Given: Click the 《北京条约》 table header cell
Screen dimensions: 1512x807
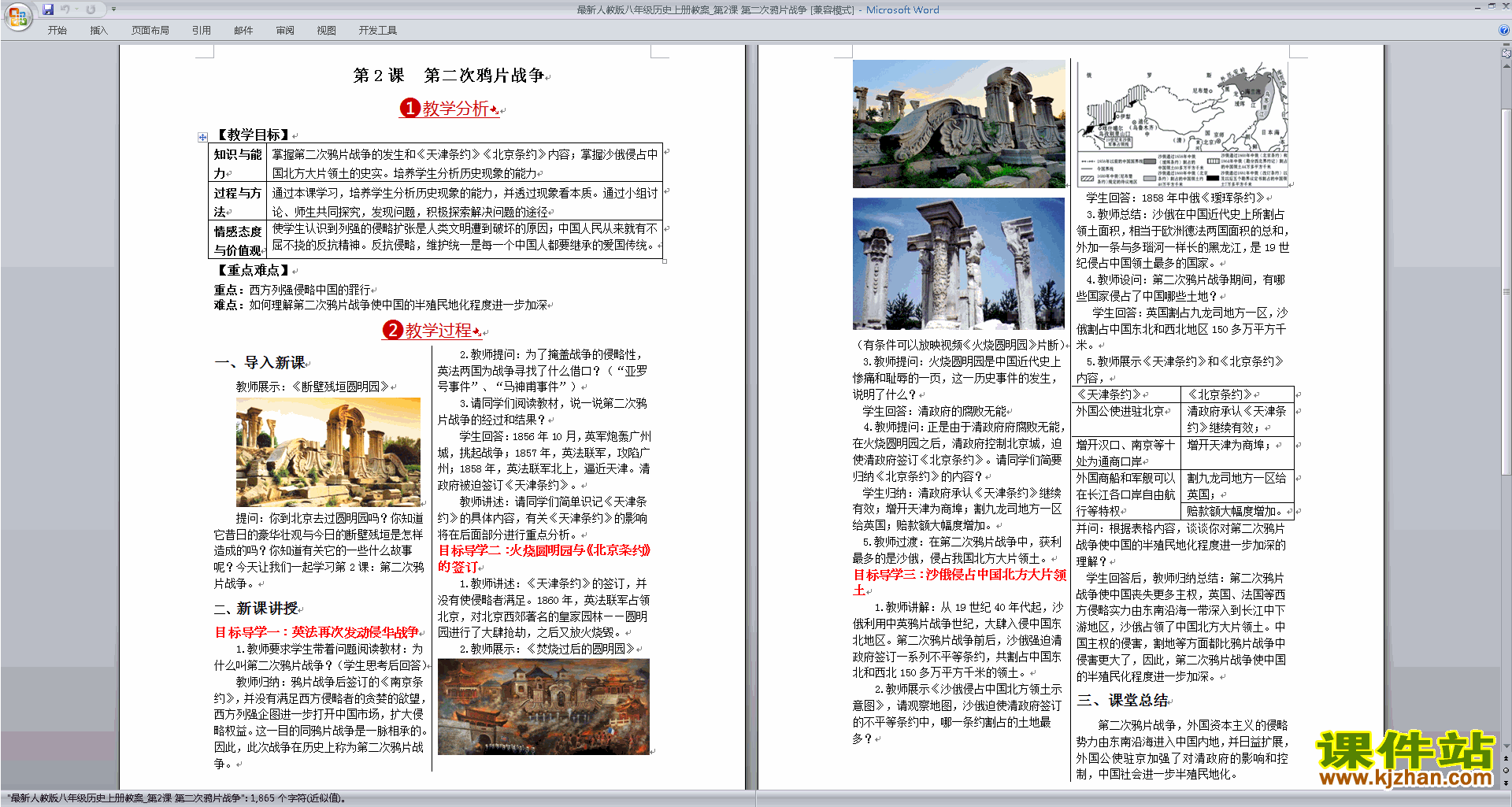Looking at the screenshot, I should pos(1237,394).
